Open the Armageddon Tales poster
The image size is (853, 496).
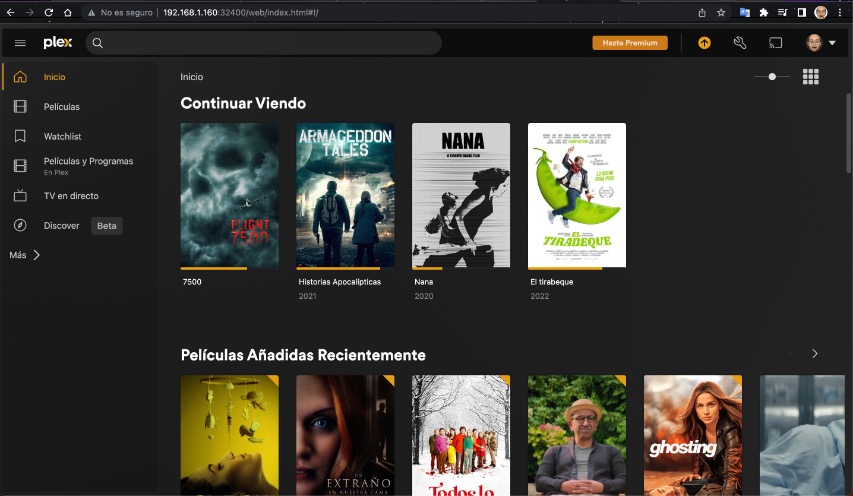point(345,196)
